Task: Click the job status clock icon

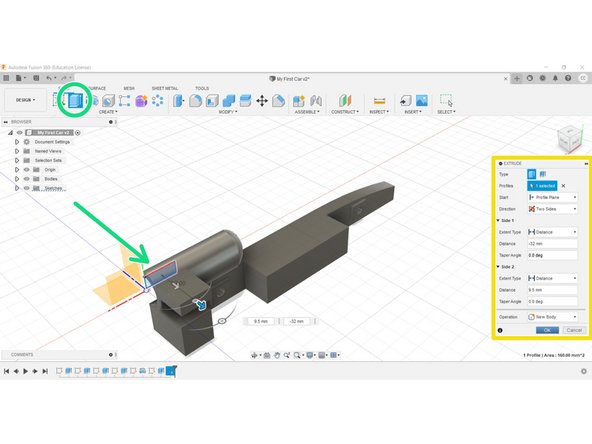Action: tap(543, 78)
